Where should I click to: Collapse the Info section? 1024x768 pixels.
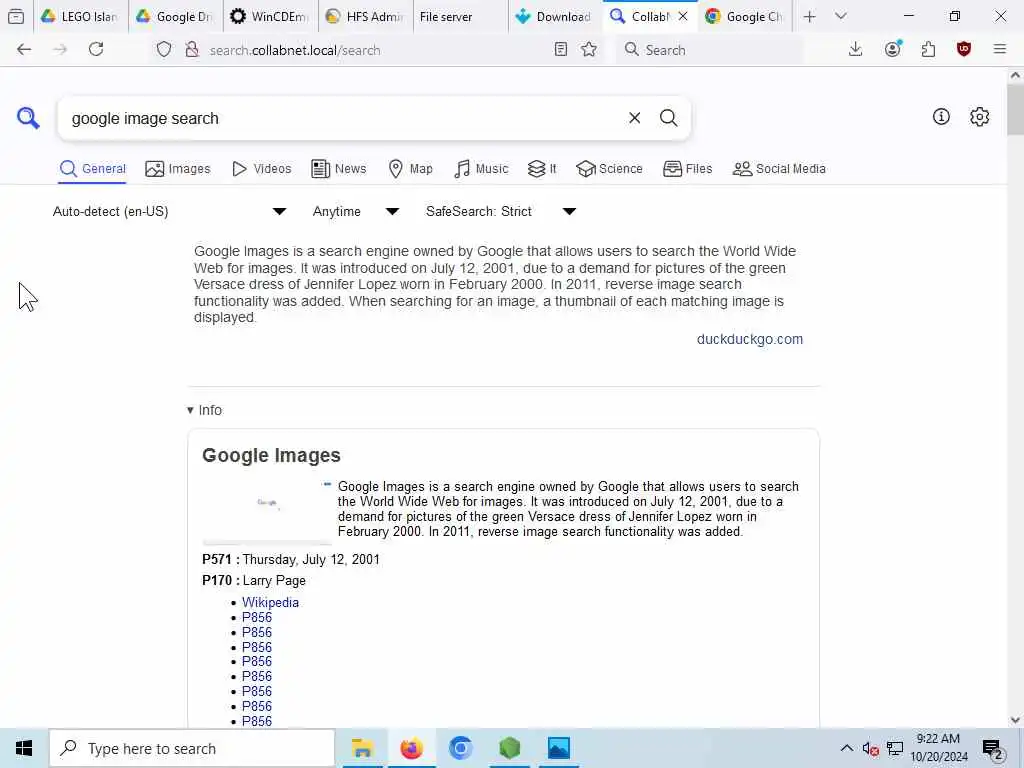204,410
